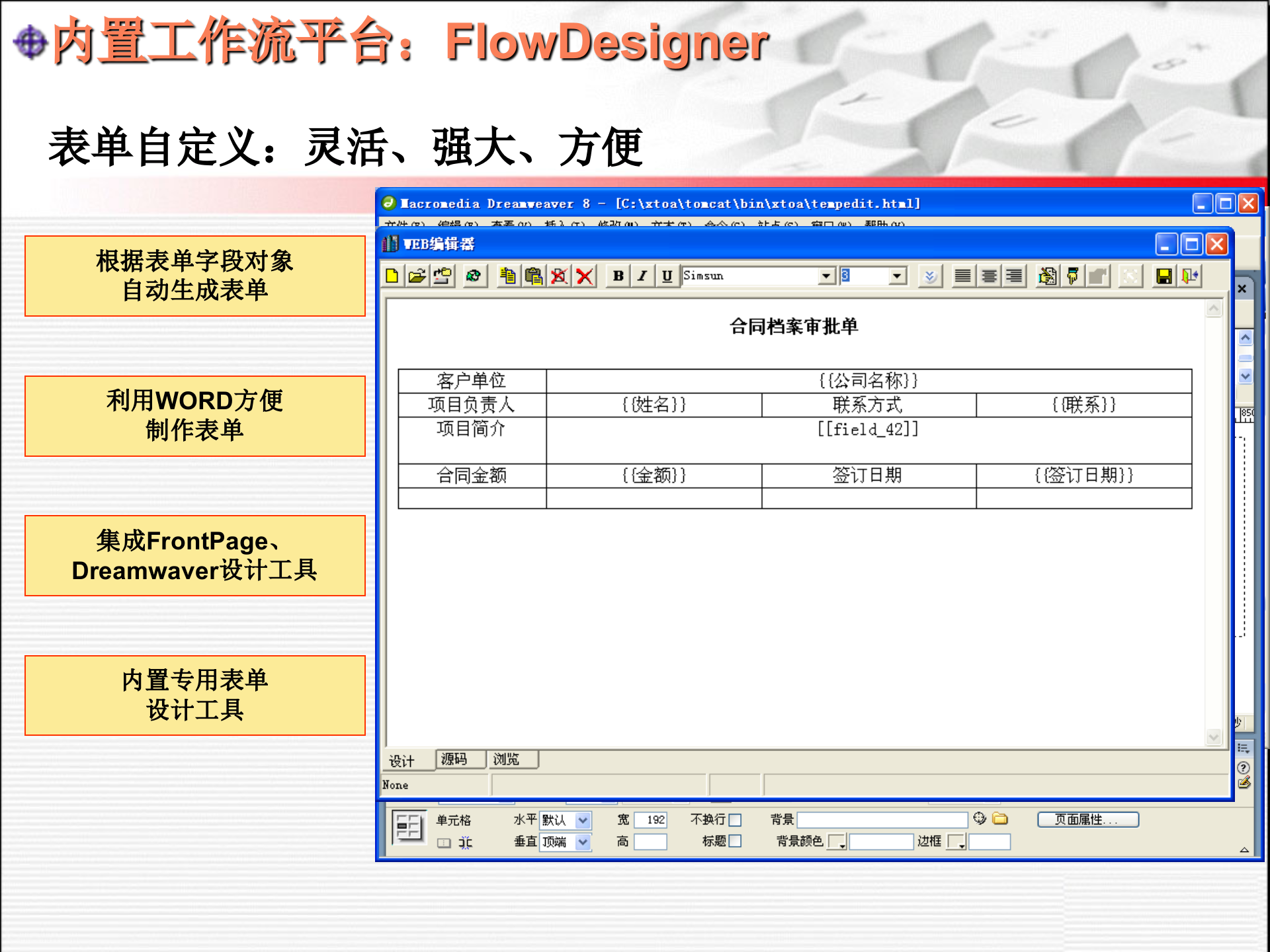The width and height of the screenshot is (1270, 952).
Task: Copy selection using the copy toolbar icon
Action: (x=508, y=276)
